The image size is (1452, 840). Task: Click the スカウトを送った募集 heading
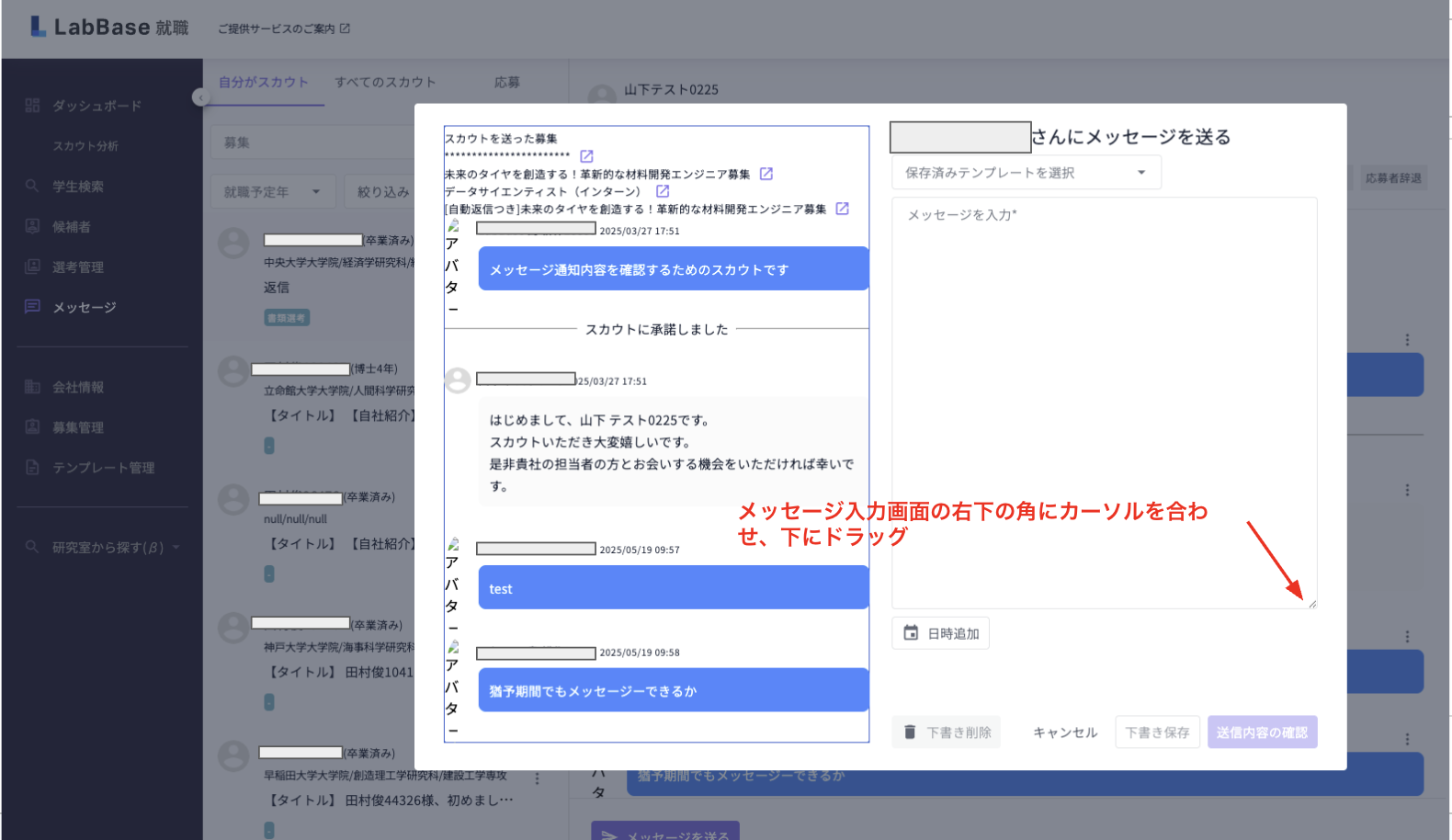pyautogui.click(x=501, y=139)
